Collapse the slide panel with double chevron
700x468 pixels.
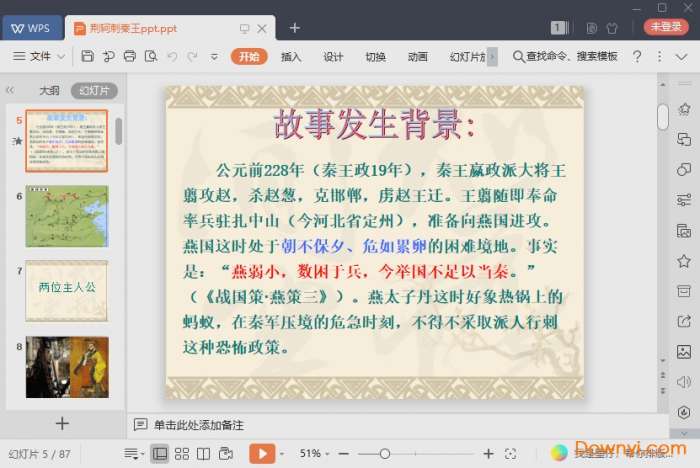point(10,91)
